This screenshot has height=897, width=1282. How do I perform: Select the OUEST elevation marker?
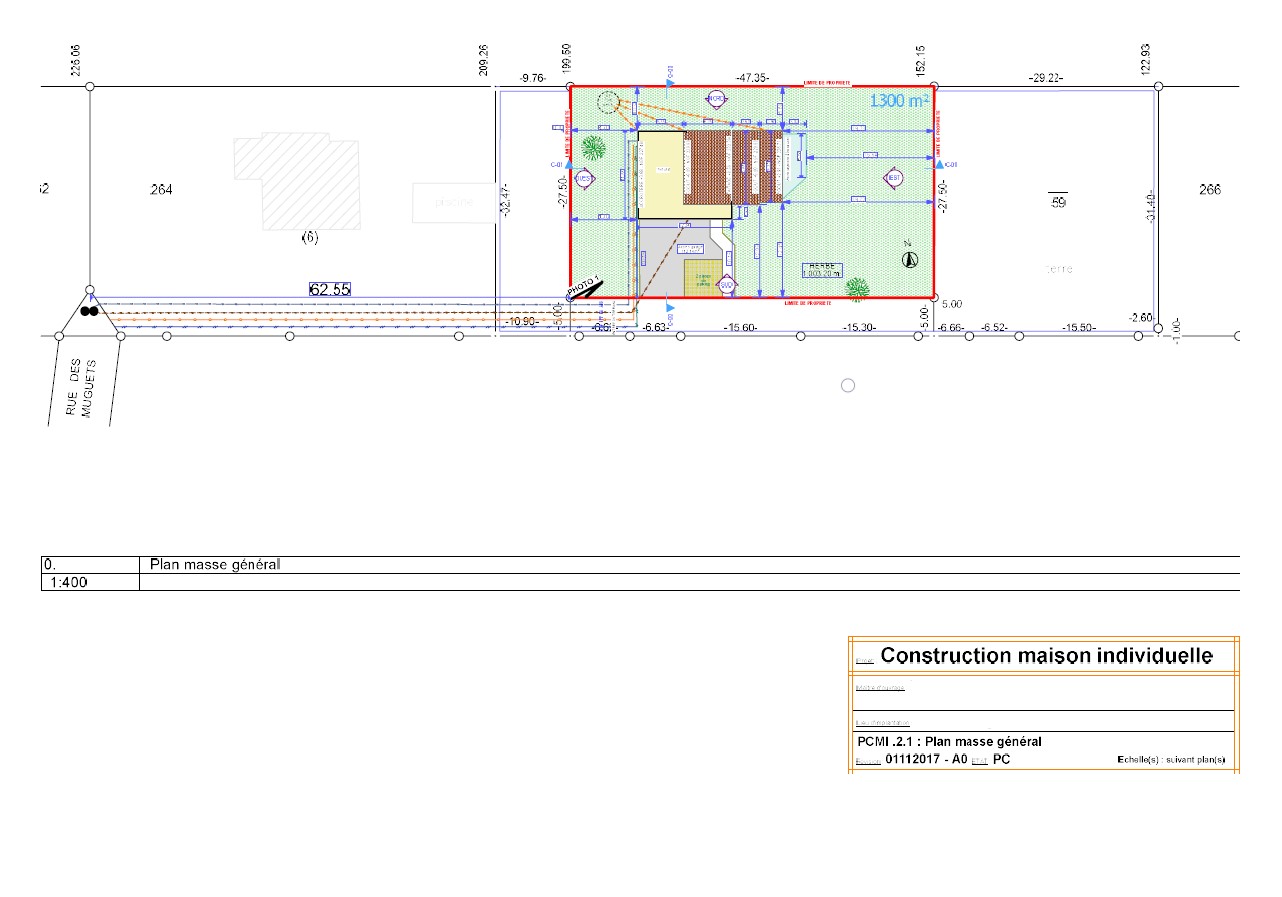click(x=586, y=178)
